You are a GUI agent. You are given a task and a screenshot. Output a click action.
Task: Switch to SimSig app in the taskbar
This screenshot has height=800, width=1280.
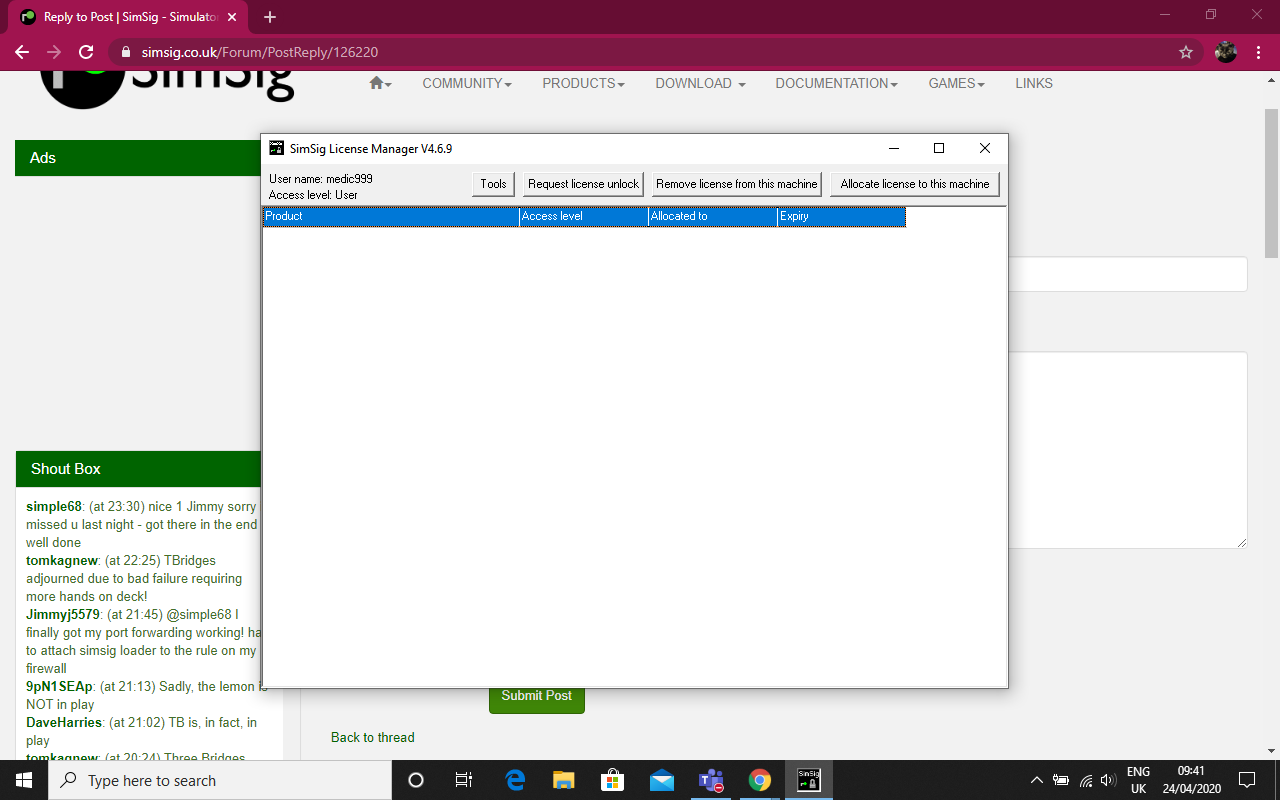tap(809, 780)
